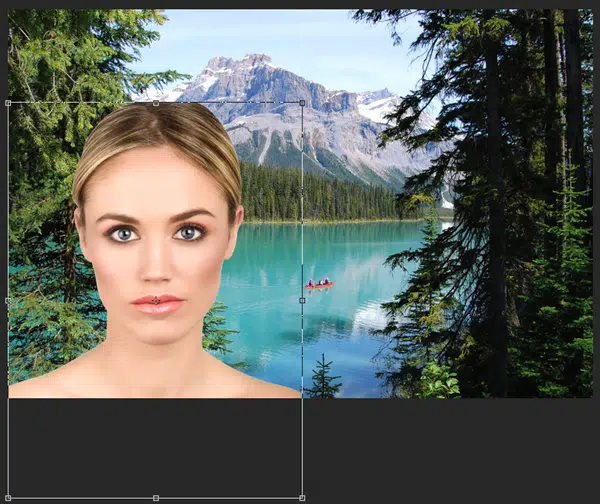Click the top-left transform corner handle
600x504 pixels.
click(x=8, y=102)
